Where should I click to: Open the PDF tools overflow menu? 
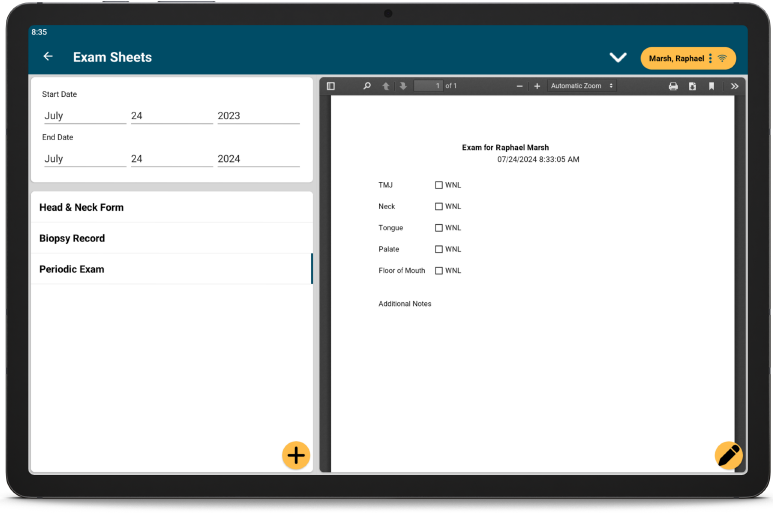click(x=734, y=86)
